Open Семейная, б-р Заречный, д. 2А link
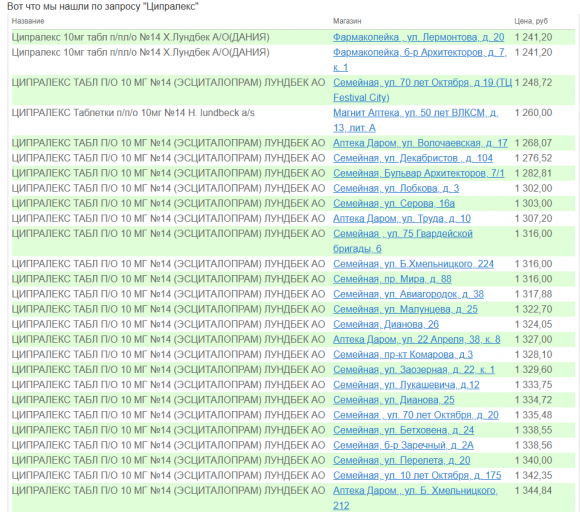This screenshot has height=512, width=580. (403, 446)
